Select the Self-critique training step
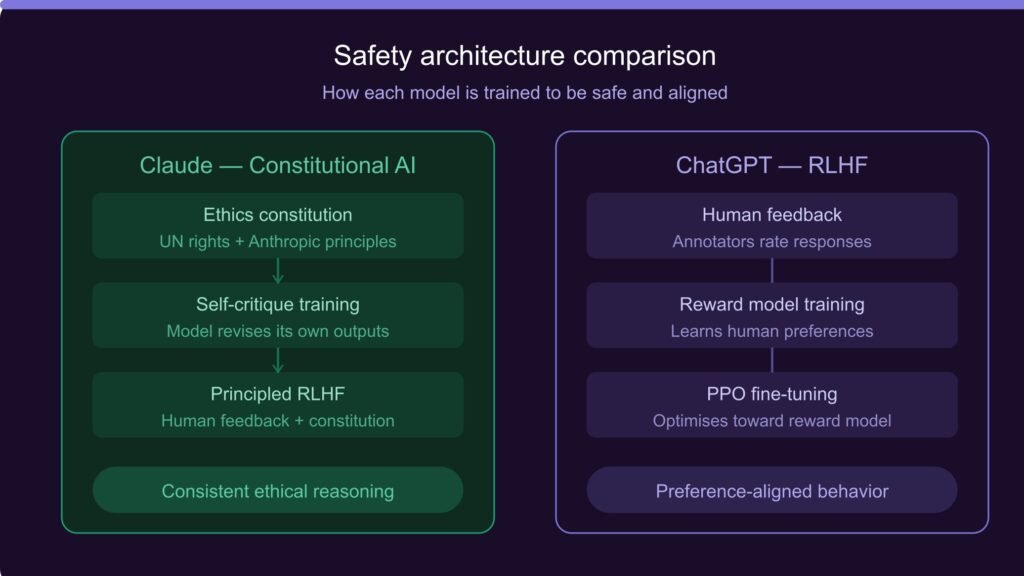Viewport: 1024px width, 576px height. [x=277, y=315]
